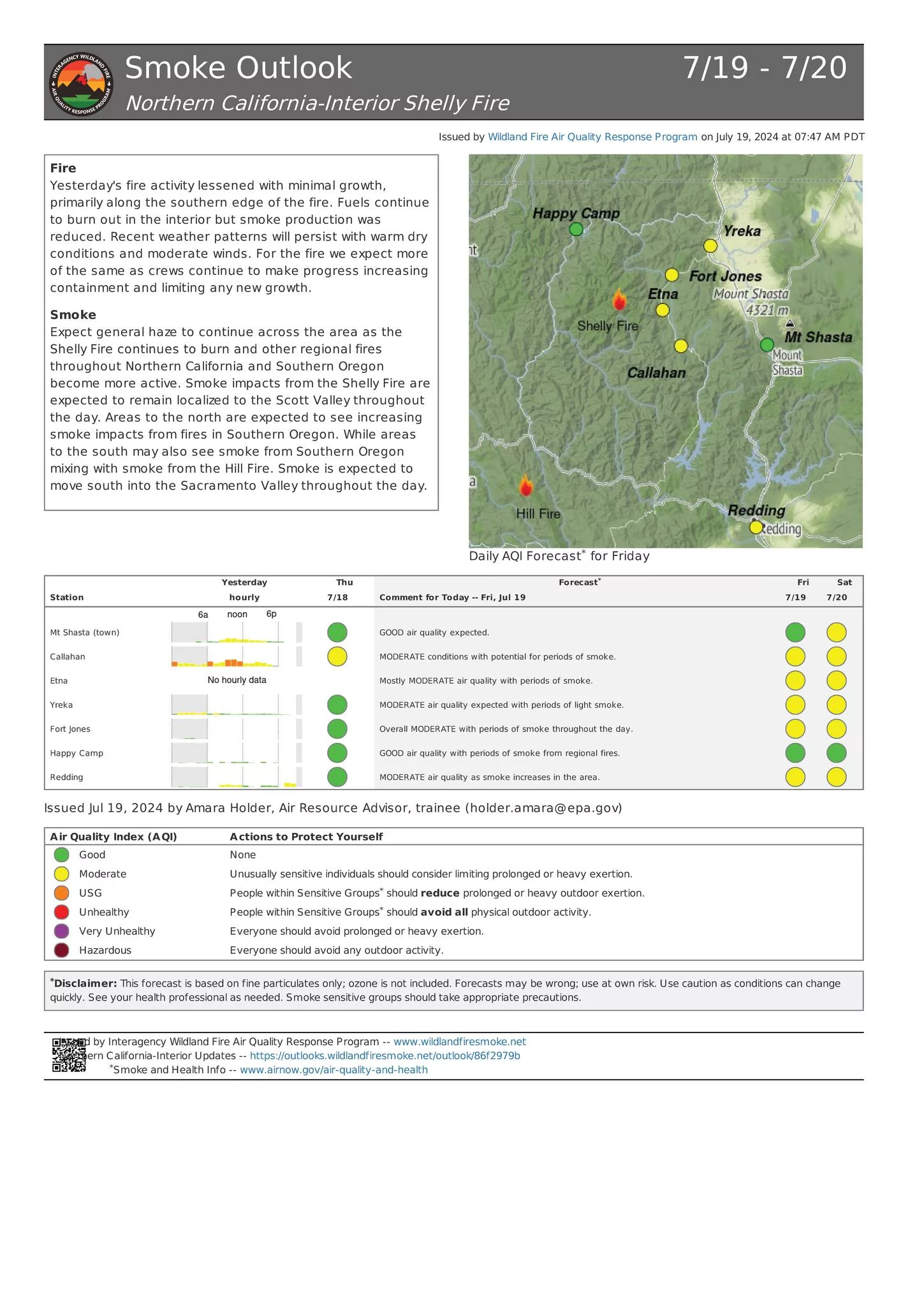
Task: Click the 'Smoke' section heading
Action: (73, 315)
